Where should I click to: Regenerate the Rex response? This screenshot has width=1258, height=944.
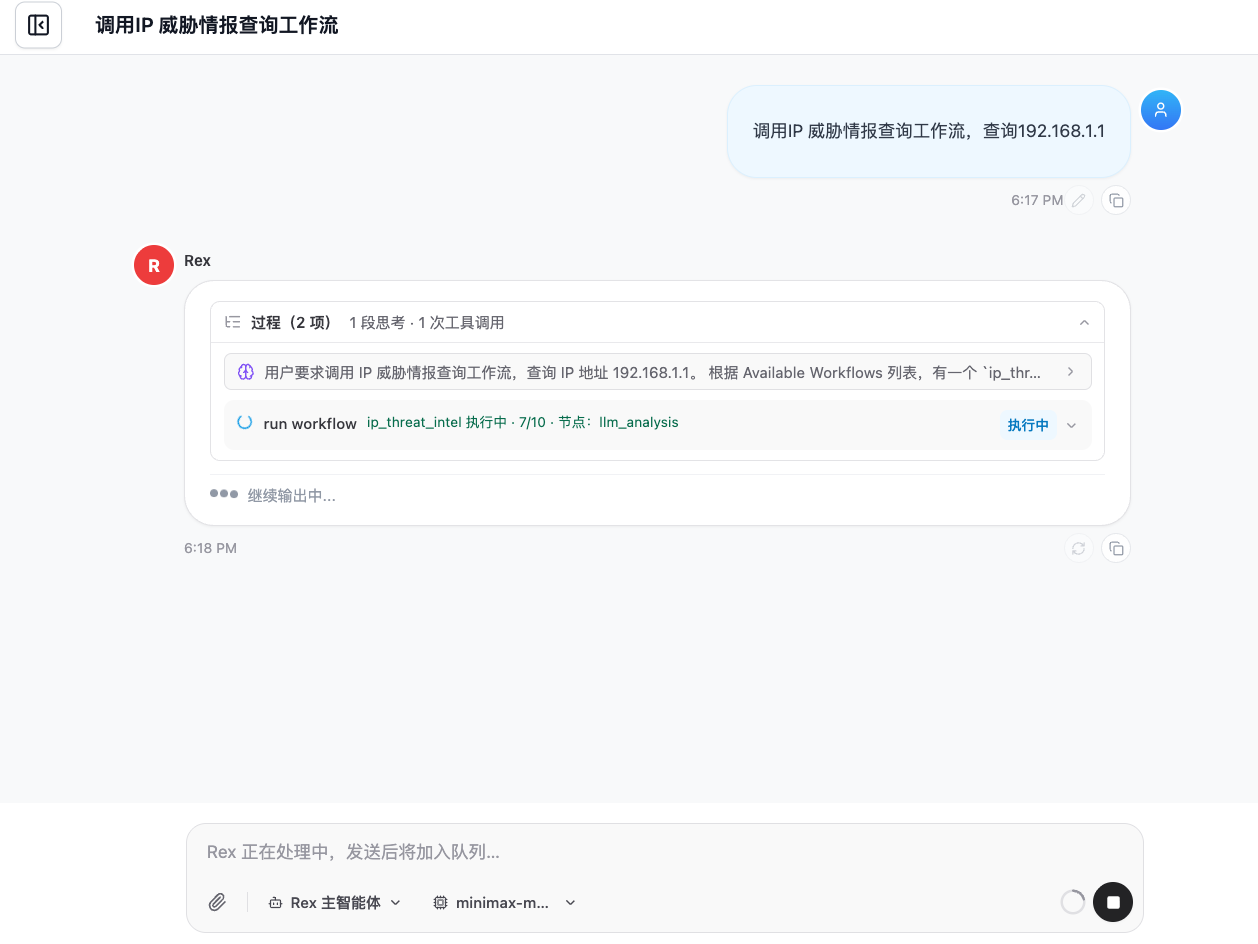pyautogui.click(x=1078, y=548)
